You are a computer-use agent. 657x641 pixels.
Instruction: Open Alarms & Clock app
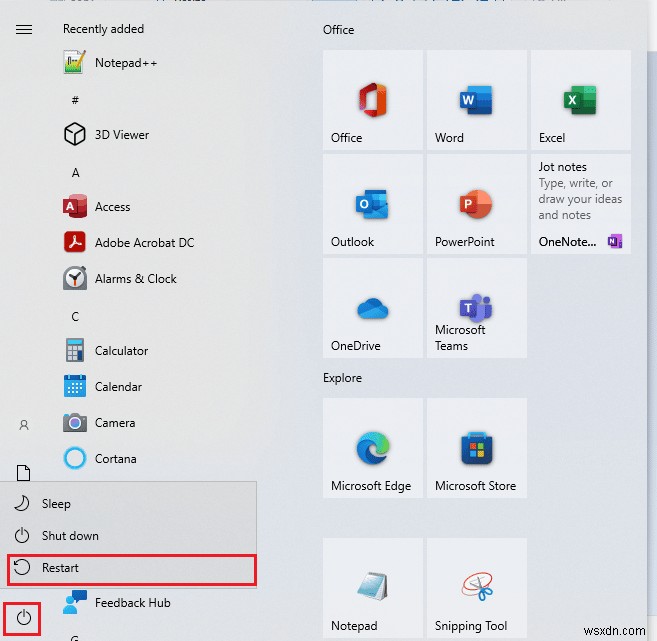point(120,279)
